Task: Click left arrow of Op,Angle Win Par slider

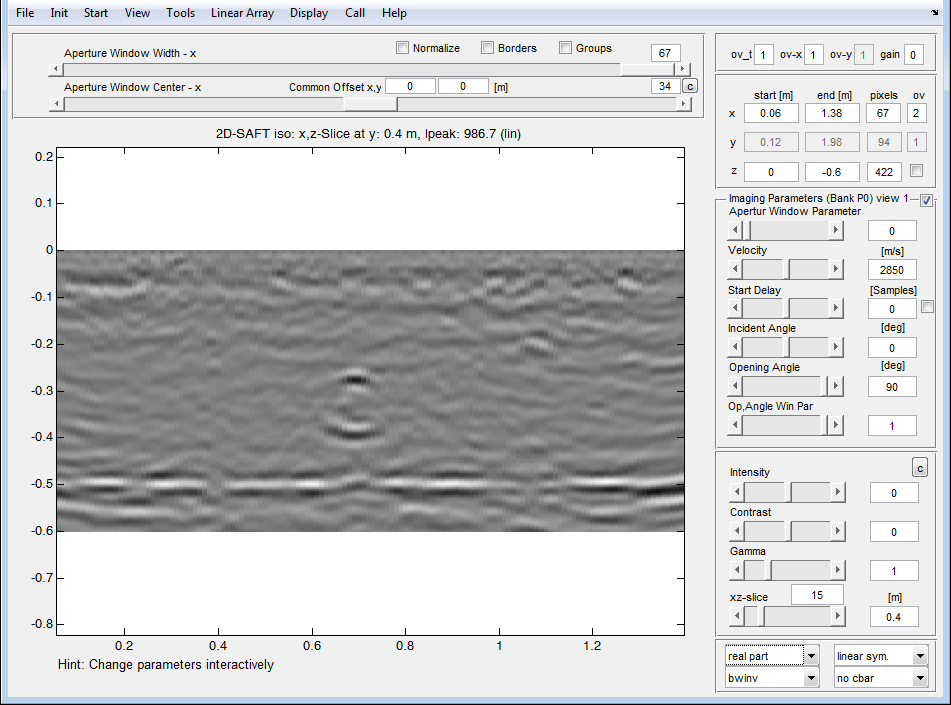Action: point(735,425)
